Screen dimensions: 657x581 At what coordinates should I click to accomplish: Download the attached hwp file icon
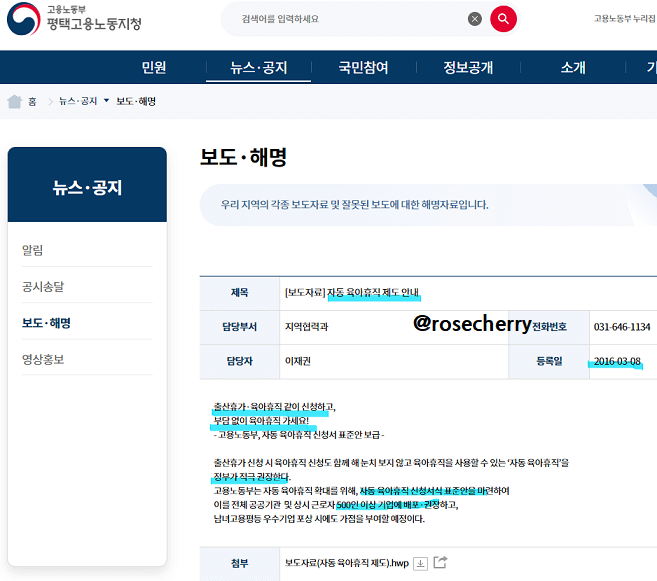tap(420, 563)
